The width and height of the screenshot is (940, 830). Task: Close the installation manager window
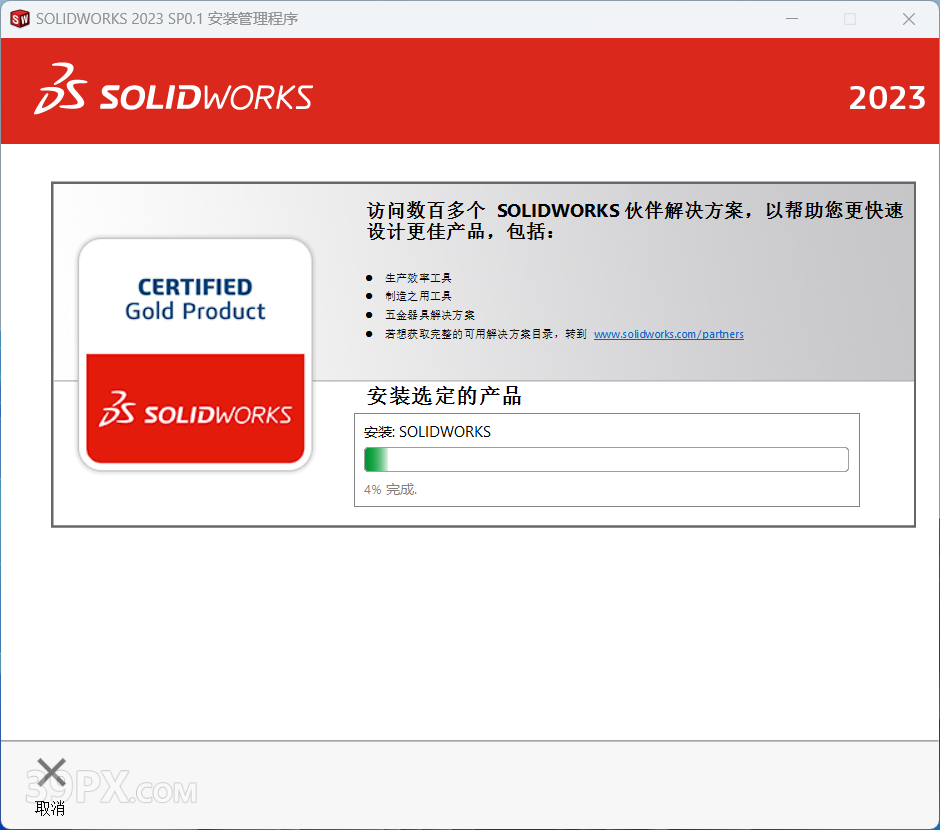(x=908, y=19)
